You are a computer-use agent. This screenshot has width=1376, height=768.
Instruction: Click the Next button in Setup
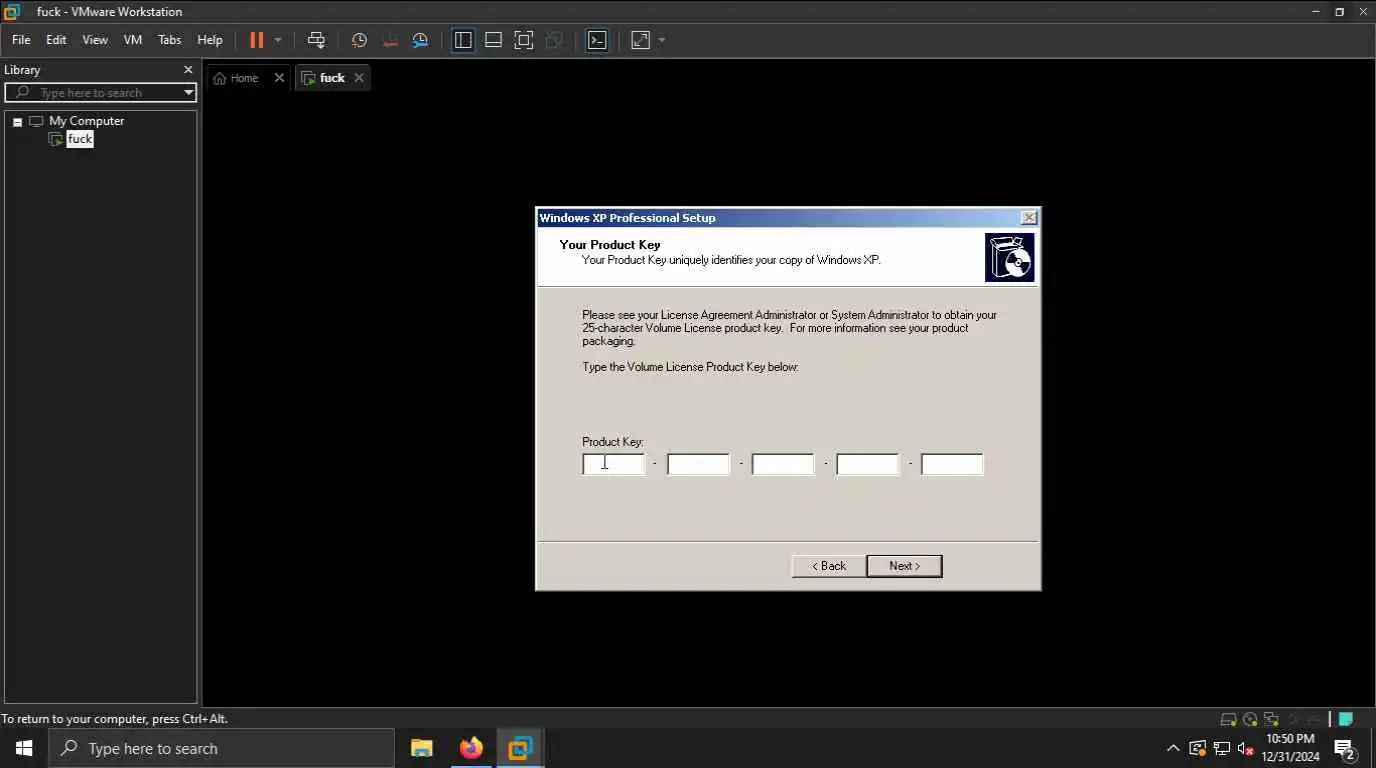pyautogui.click(x=904, y=566)
